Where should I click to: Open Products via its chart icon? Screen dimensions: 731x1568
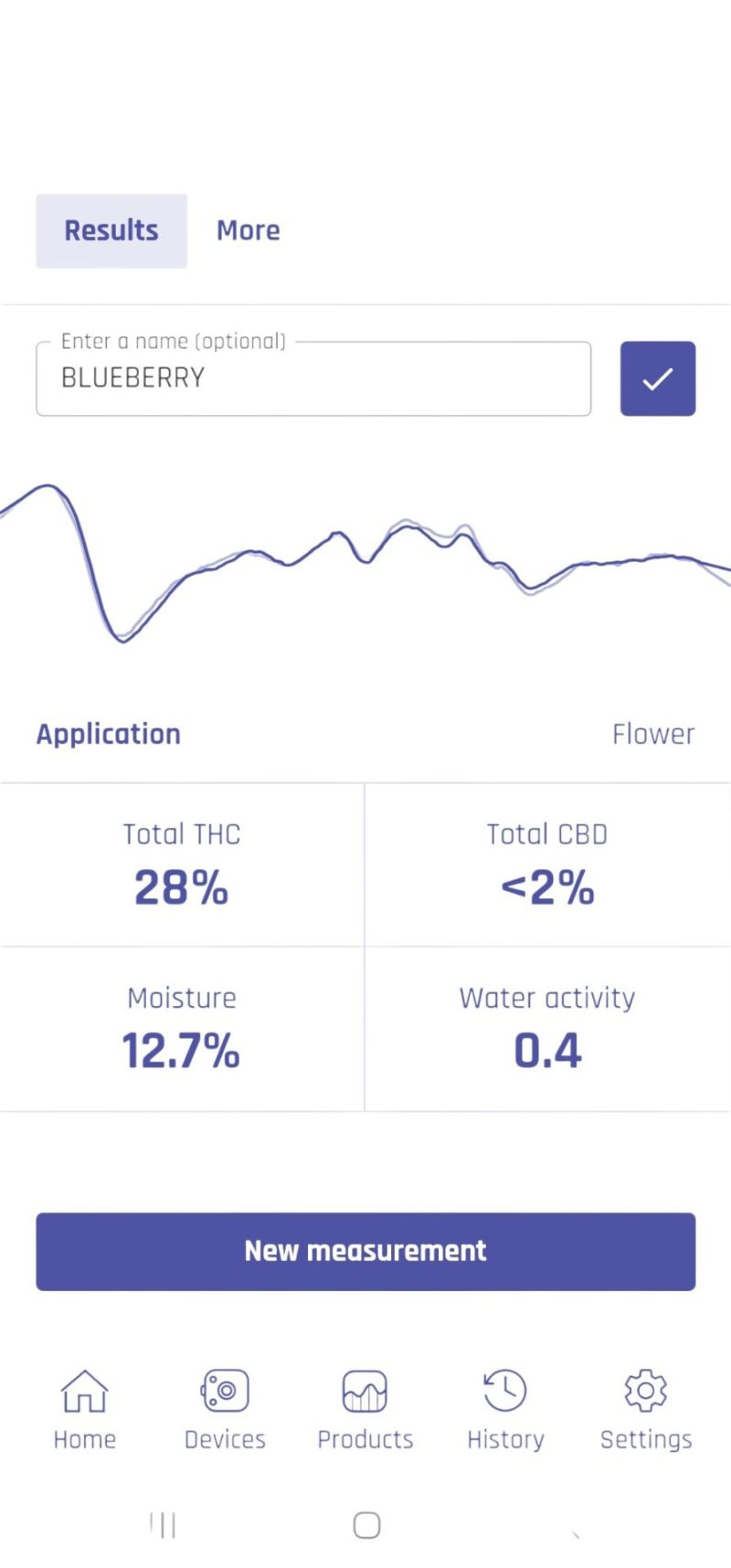[365, 1391]
